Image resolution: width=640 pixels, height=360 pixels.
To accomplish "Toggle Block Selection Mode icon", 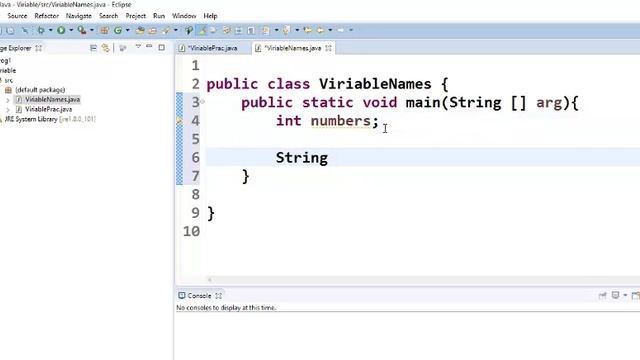I will click(x=239, y=30).
